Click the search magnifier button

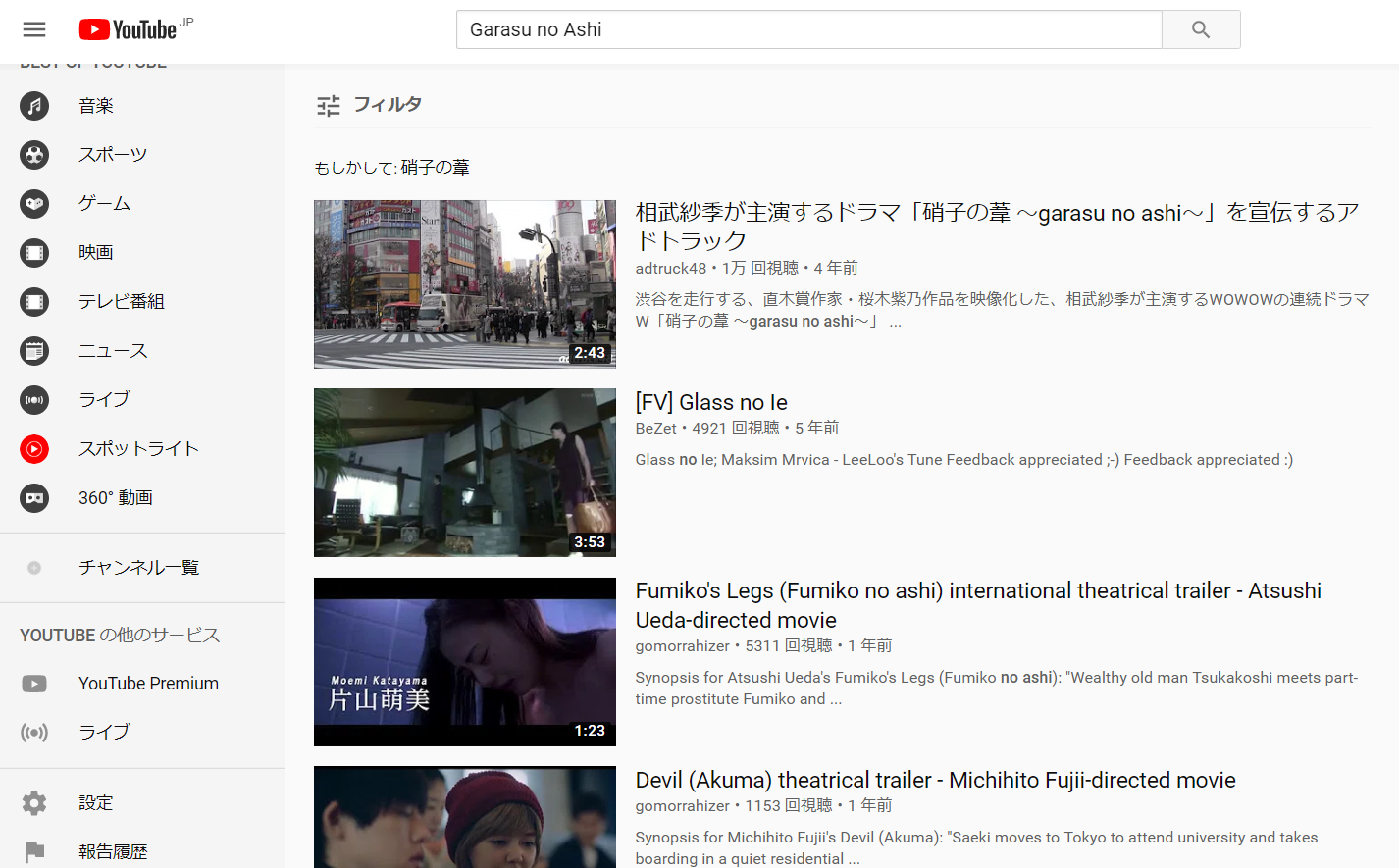pyautogui.click(x=1201, y=29)
